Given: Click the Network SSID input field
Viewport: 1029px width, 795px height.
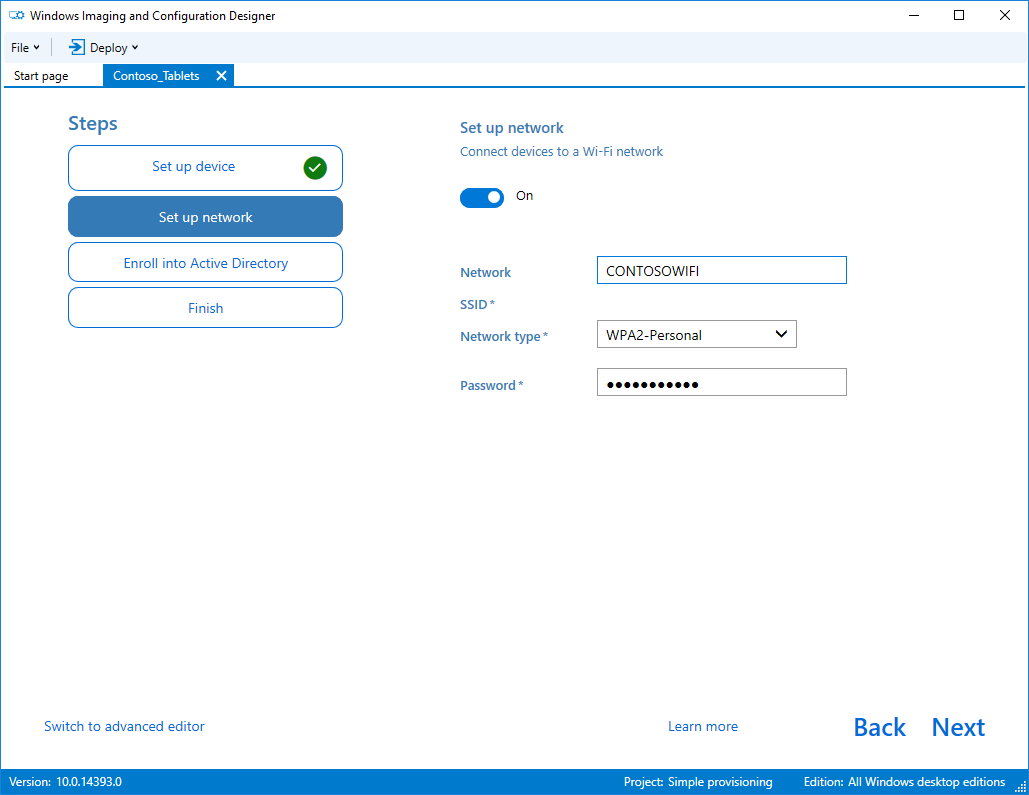Looking at the screenshot, I should 721,270.
